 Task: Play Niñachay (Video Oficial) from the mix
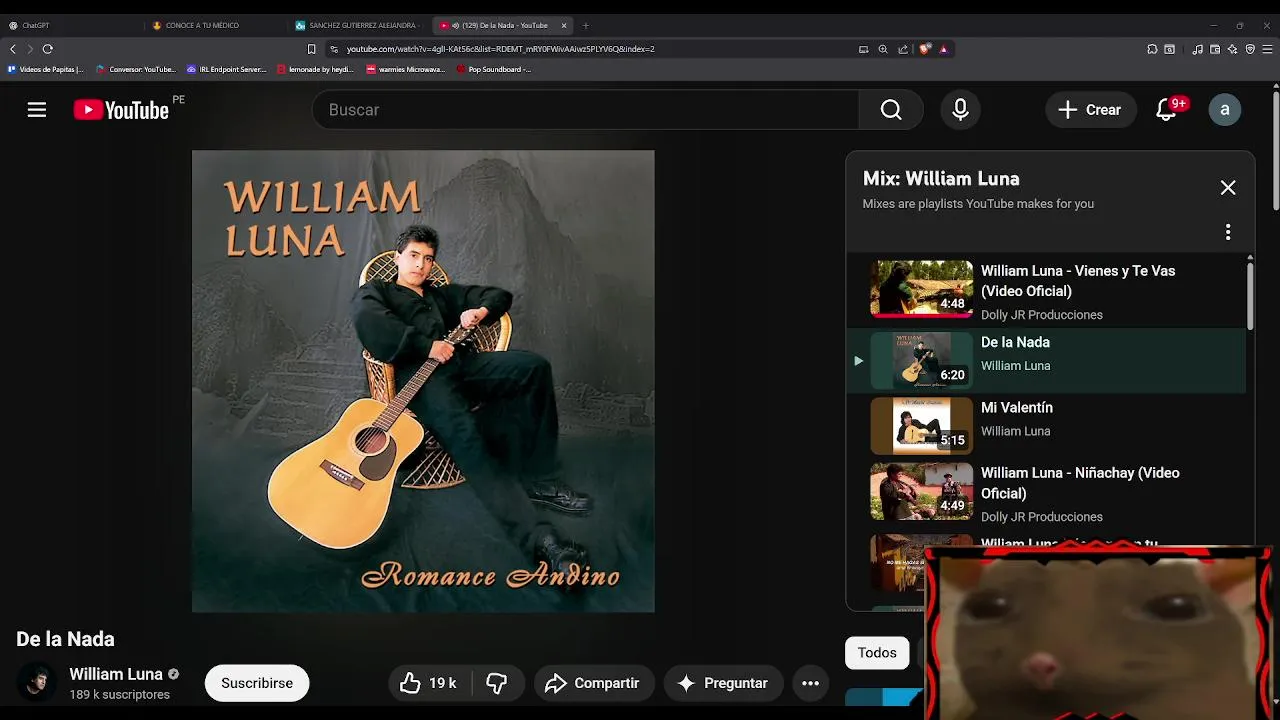(x=1046, y=493)
